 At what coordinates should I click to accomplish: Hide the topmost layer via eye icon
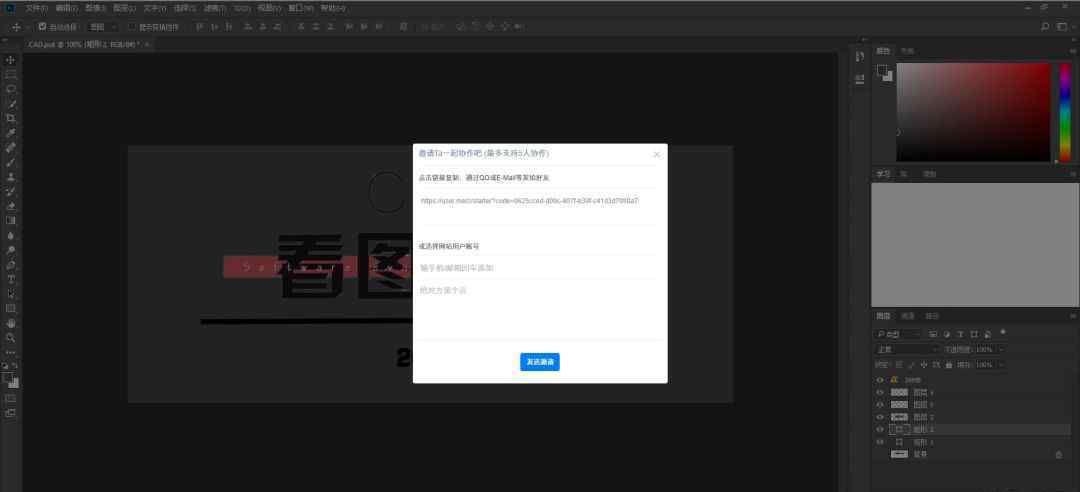tap(880, 380)
